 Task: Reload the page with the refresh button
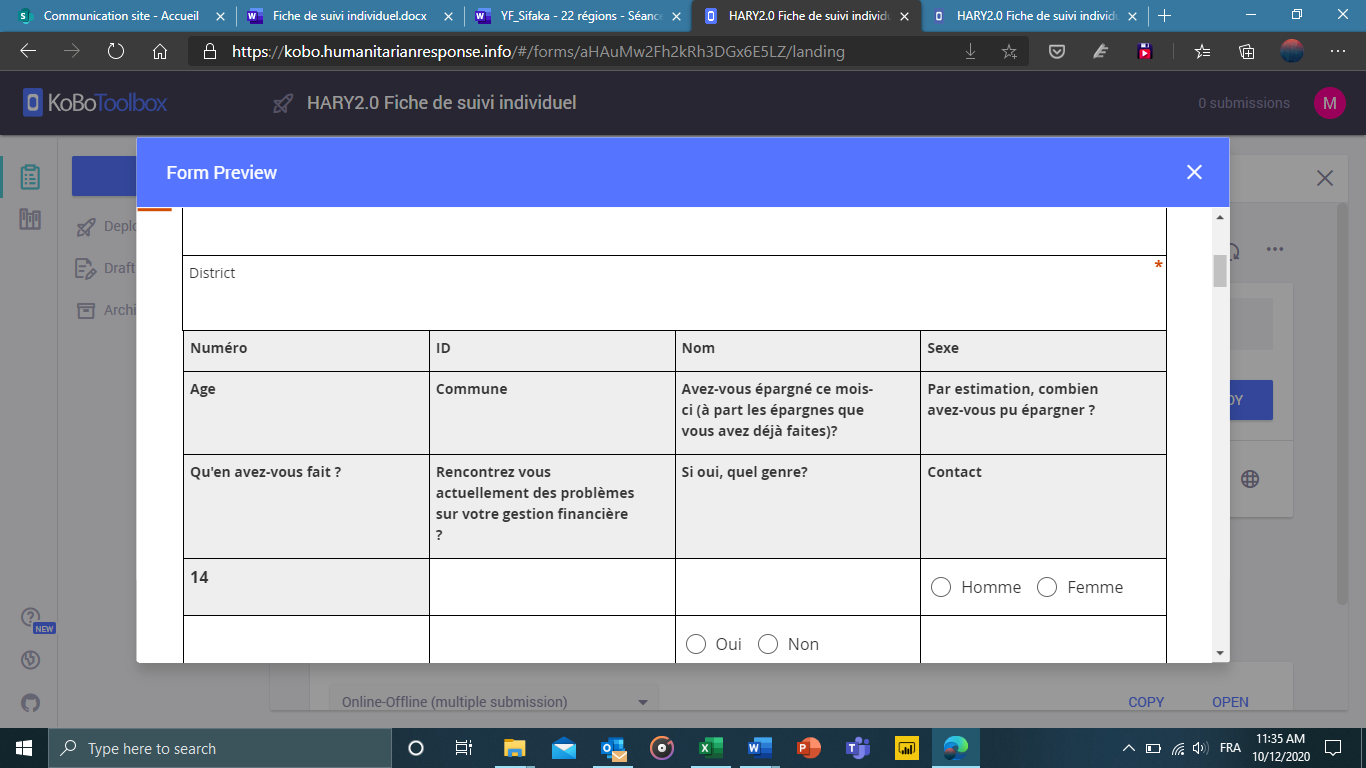point(115,52)
